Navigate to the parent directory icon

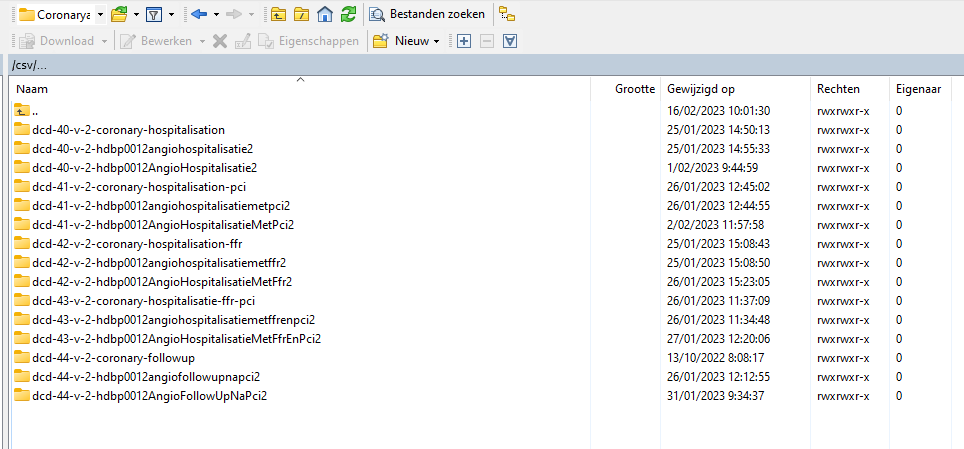click(x=278, y=14)
